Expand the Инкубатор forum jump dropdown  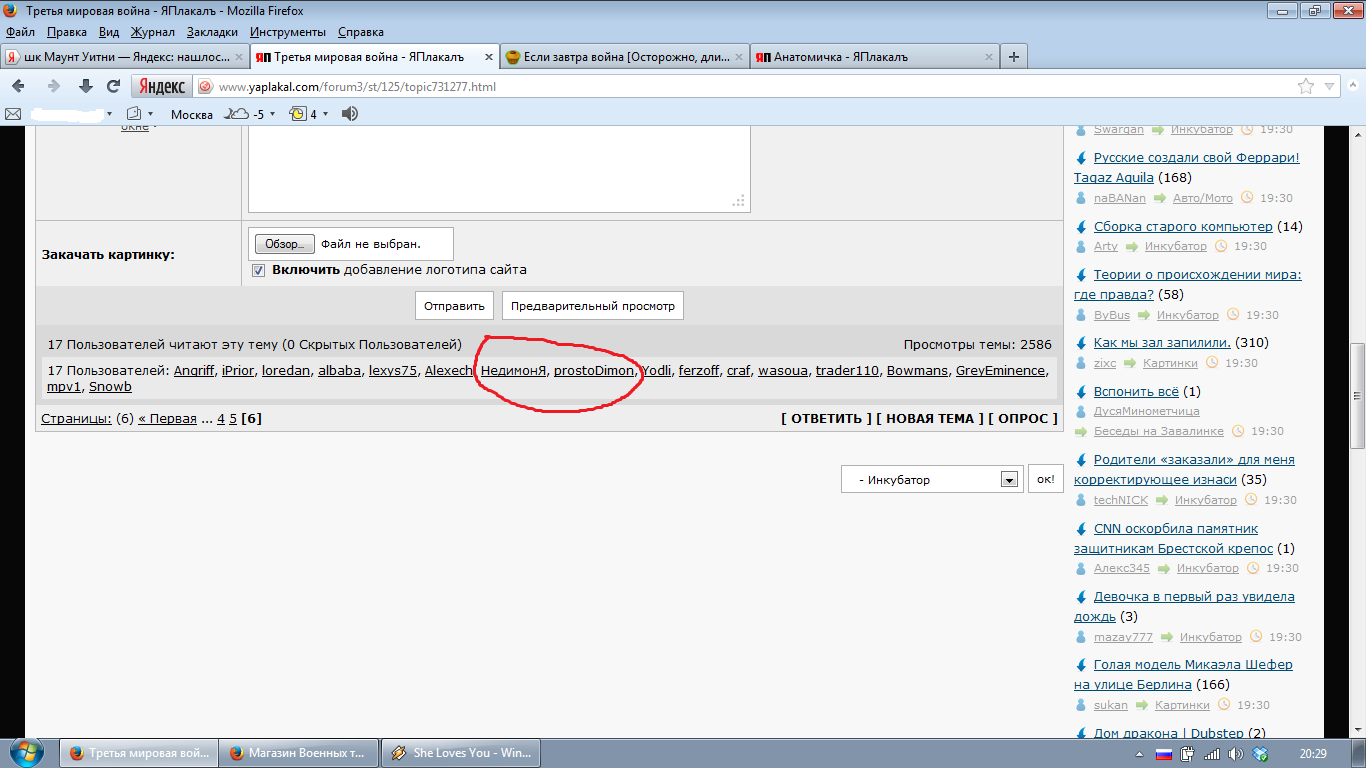(x=1009, y=480)
